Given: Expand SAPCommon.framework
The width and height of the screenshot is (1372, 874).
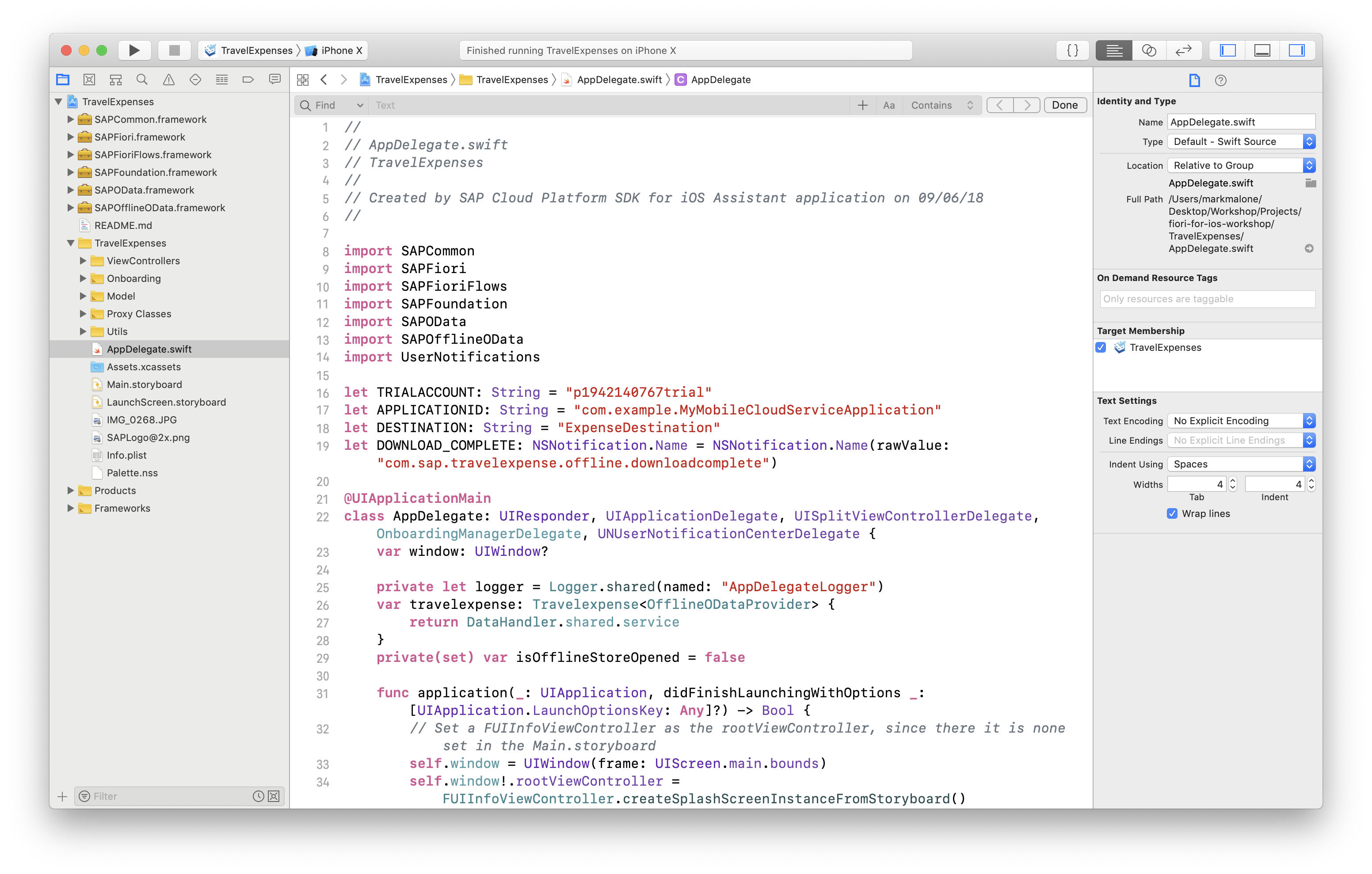Looking at the screenshot, I should coord(71,119).
